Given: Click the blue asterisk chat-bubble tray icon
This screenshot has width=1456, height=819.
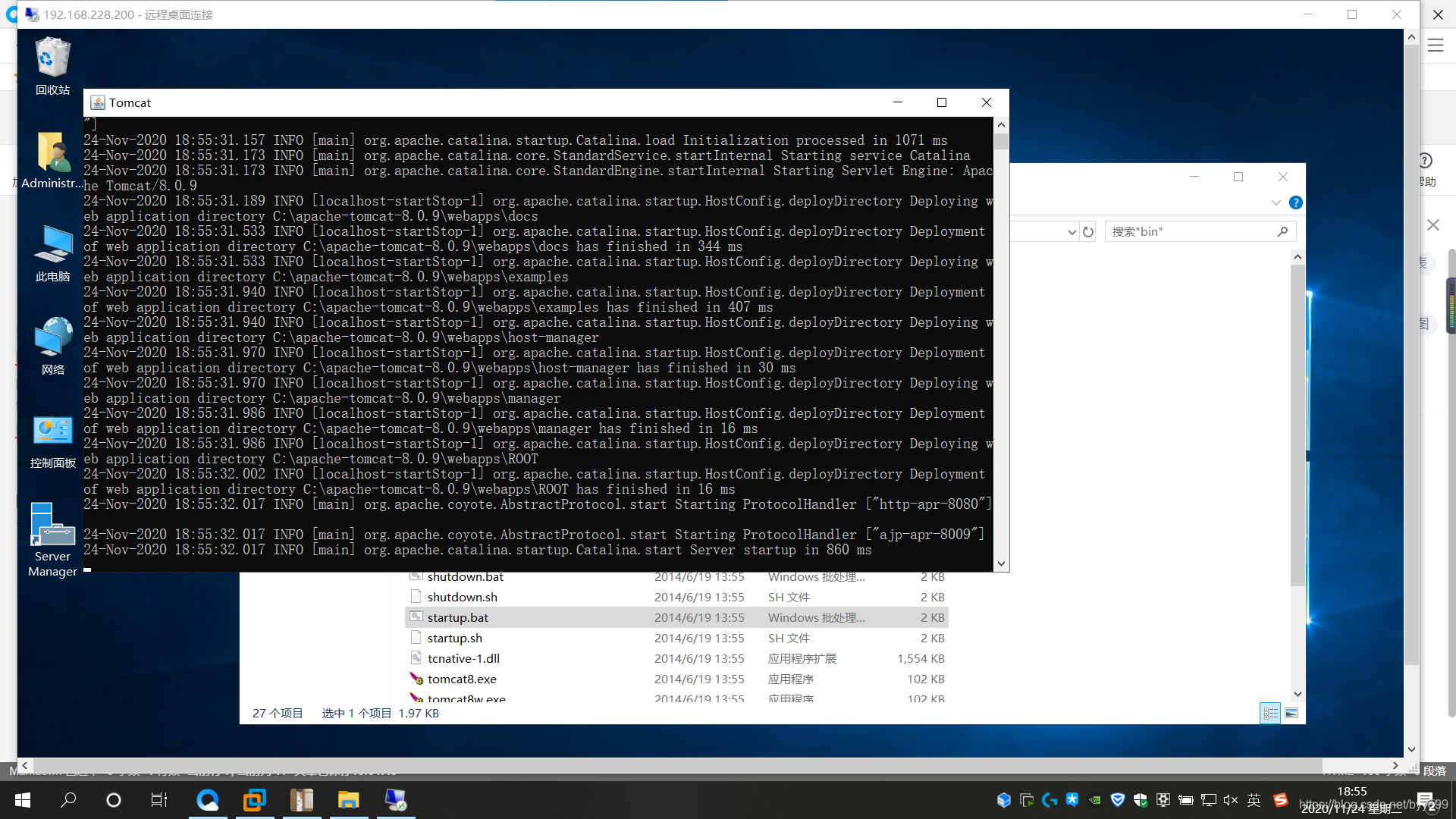Looking at the screenshot, I should tap(1072, 799).
